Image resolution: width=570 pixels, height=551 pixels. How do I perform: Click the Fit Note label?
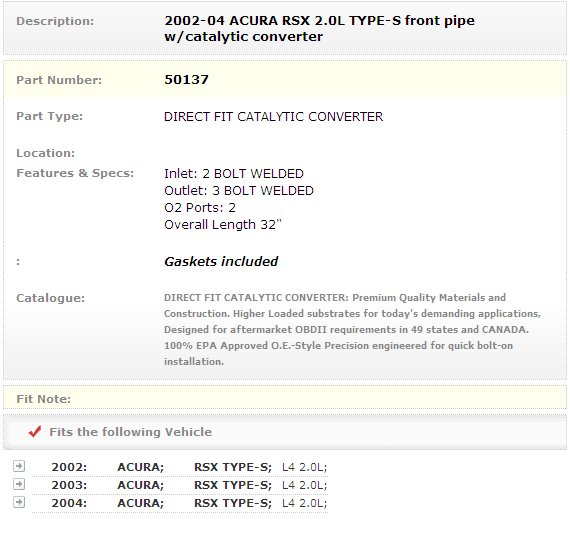tap(44, 399)
